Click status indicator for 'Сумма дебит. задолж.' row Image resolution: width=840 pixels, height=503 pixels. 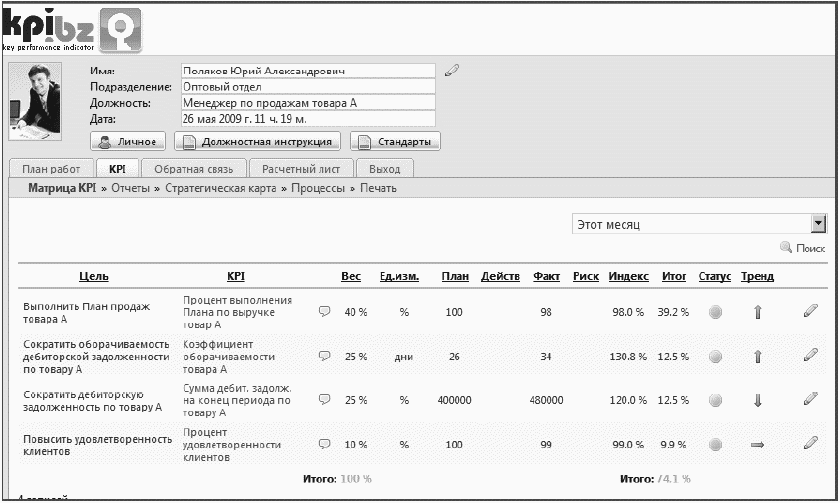pyautogui.click(x=715, y=400)
